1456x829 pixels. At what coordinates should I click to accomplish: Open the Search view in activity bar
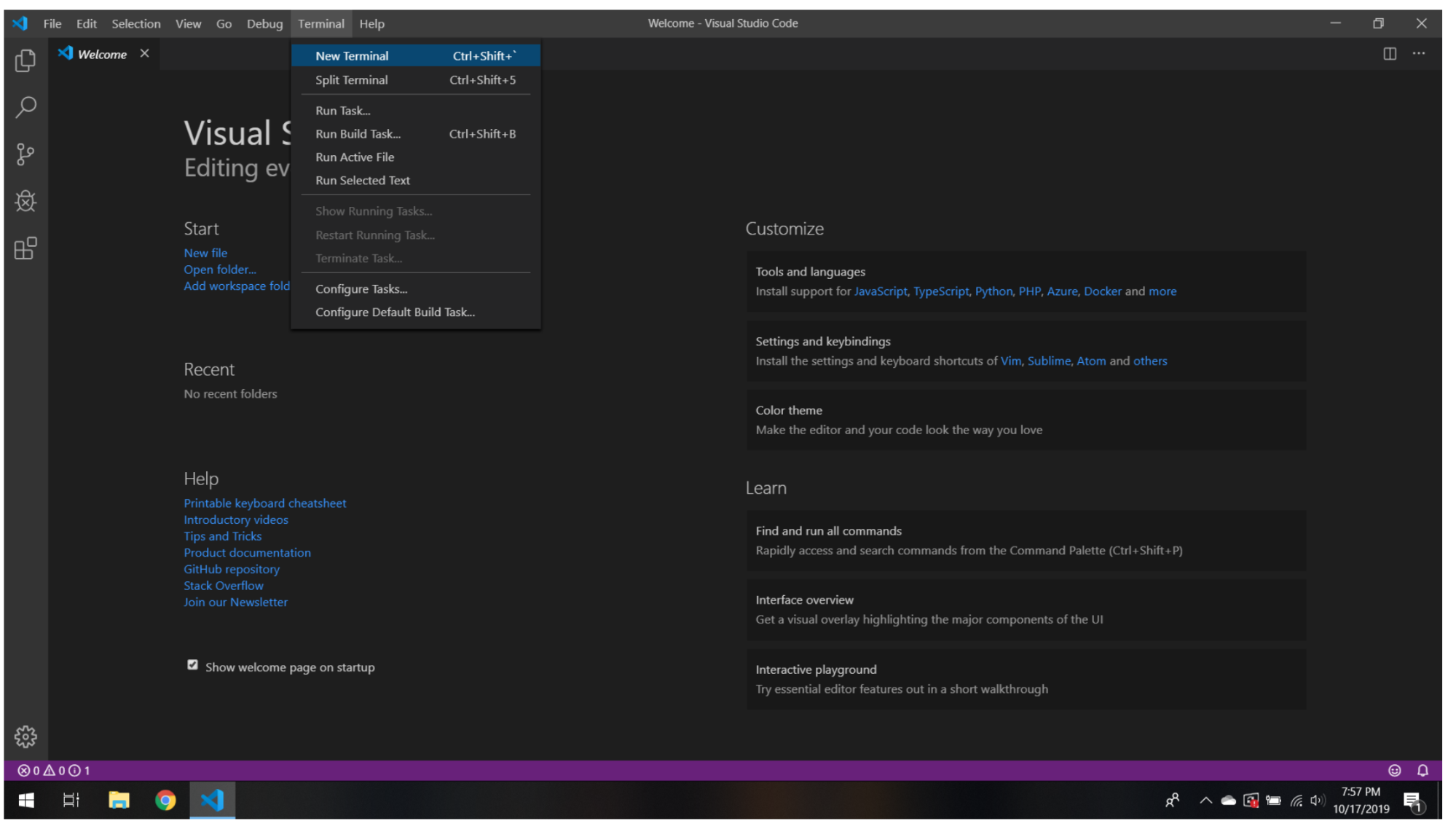(x=25, y=107)
